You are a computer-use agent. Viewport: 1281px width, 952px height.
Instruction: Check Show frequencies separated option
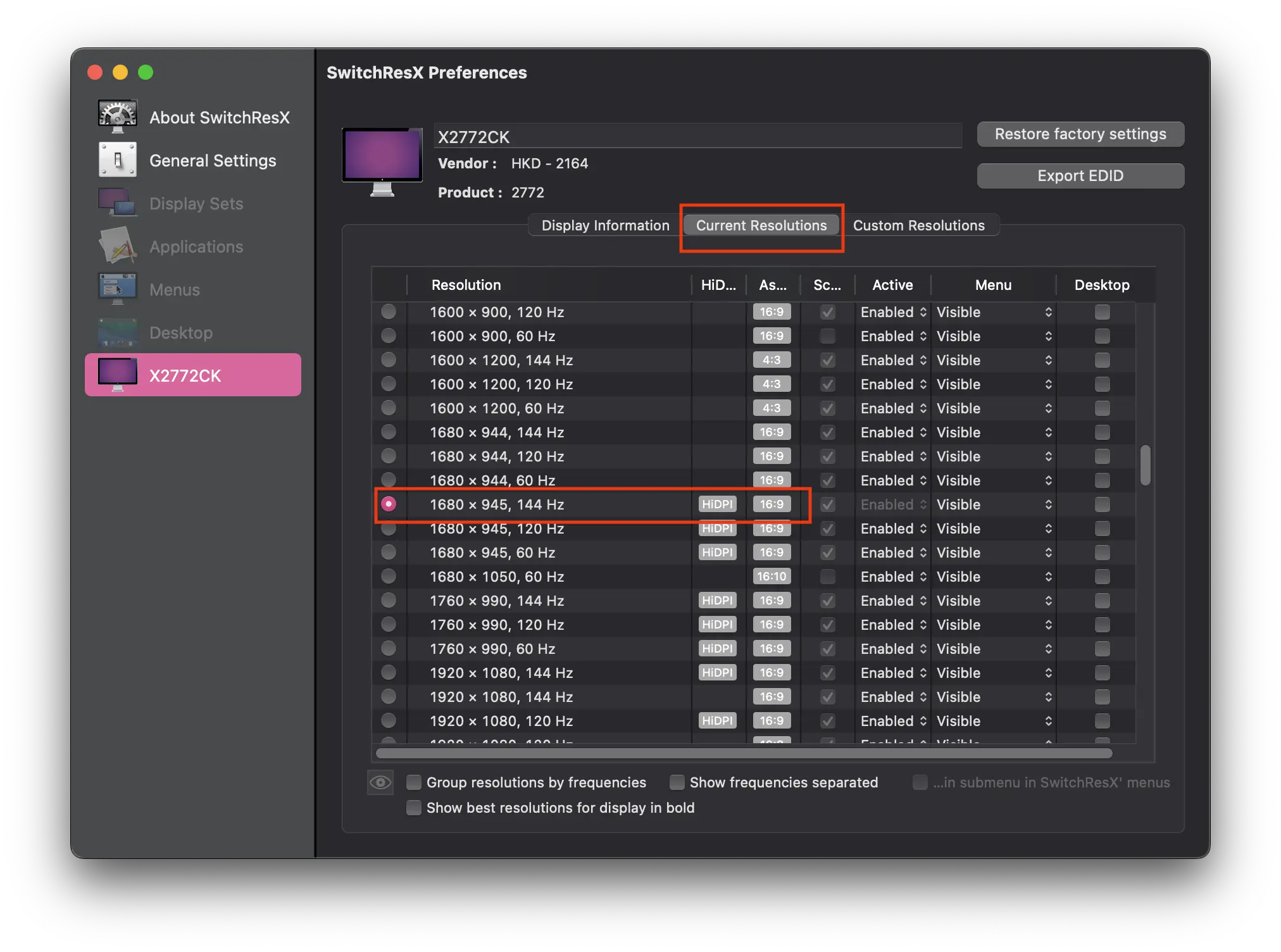coord(677,782)
